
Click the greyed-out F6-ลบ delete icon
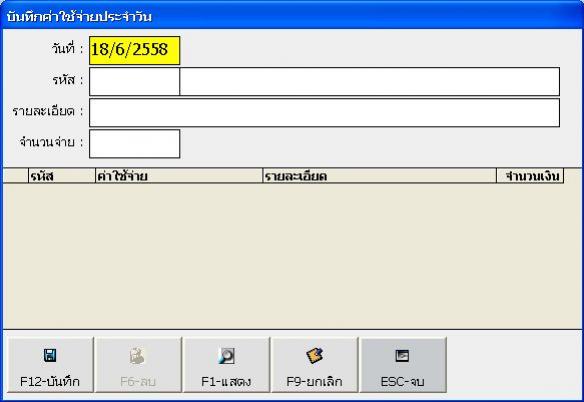[137, 356]
